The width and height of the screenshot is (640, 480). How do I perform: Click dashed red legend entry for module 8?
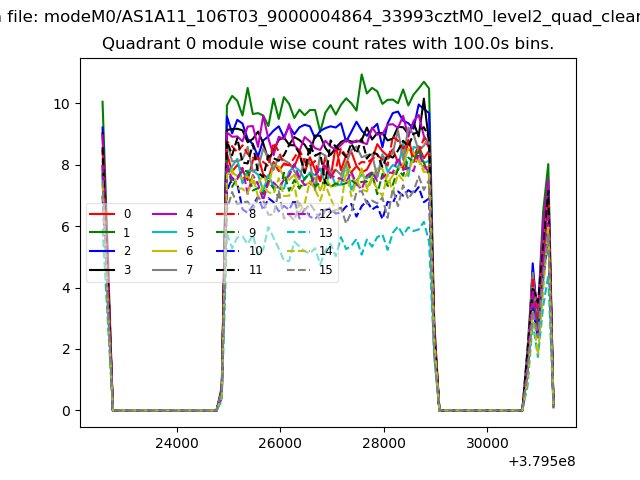click(232, 214)
